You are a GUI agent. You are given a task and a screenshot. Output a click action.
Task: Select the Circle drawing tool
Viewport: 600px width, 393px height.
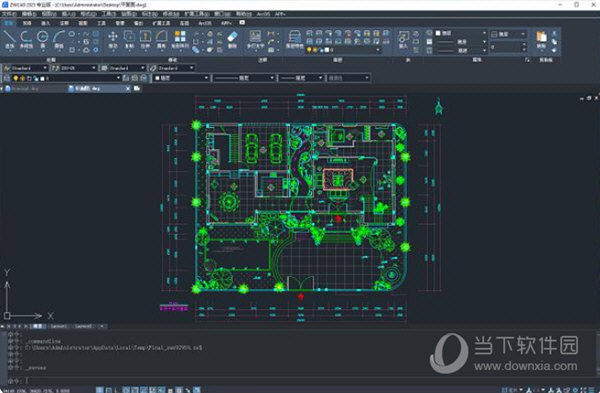pyautogui.click(x=42, y=40)
